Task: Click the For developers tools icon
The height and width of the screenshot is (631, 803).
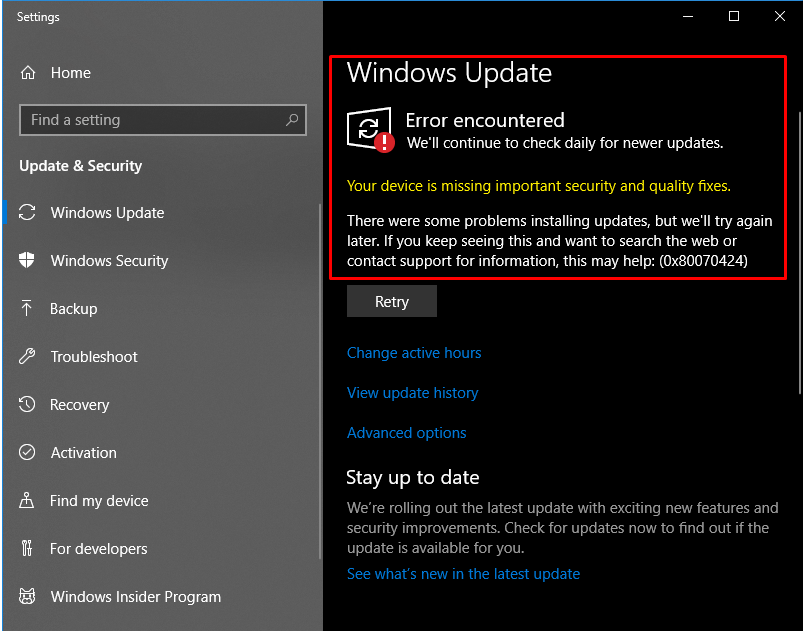Action: pyautogui.click(x=27, y=548)
